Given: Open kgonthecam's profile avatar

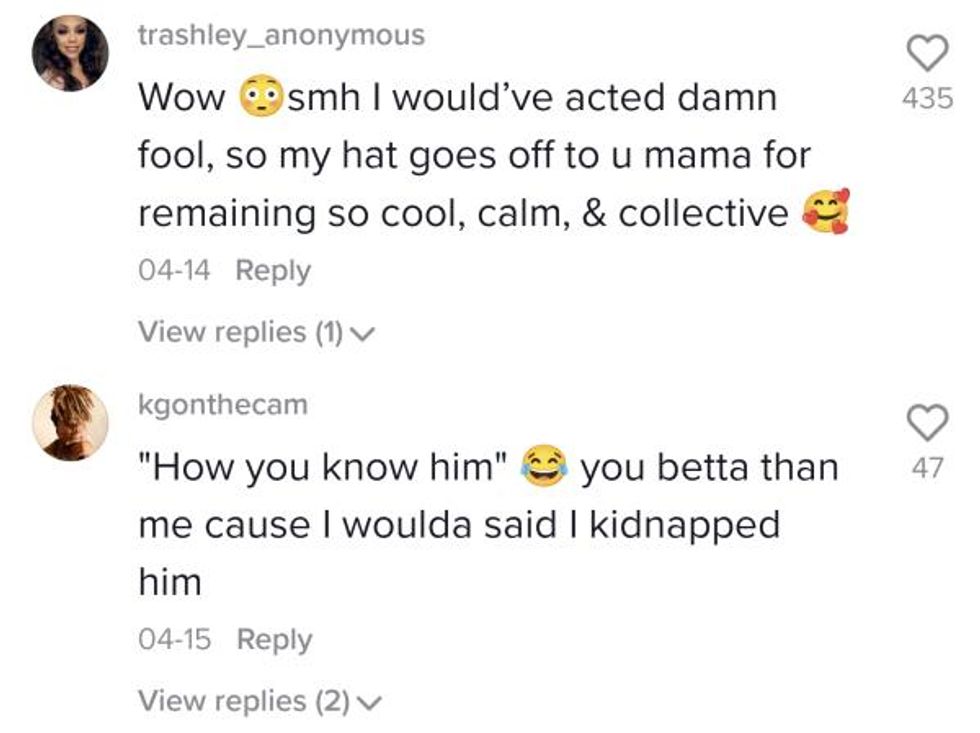Looking at the screenshot, I should pyautogui.click(x=70, y=422).
